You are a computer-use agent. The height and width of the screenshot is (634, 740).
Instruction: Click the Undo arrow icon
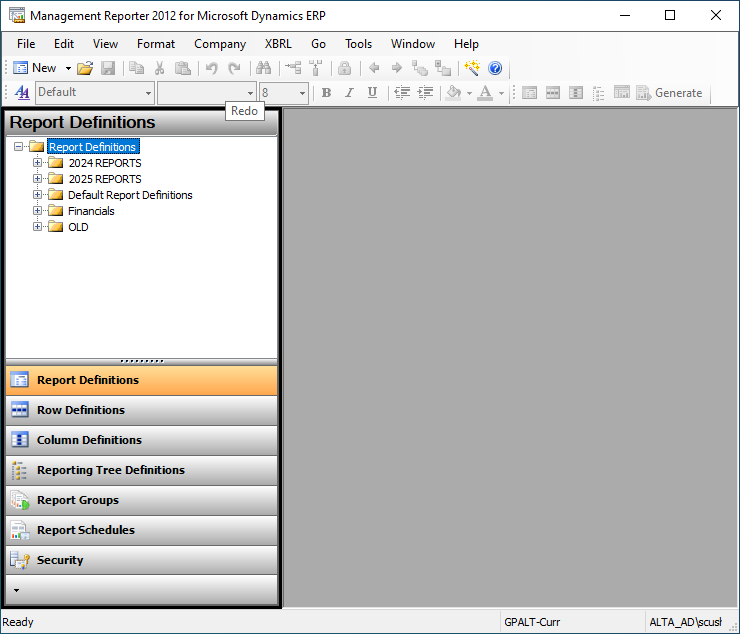click(211, 68)
